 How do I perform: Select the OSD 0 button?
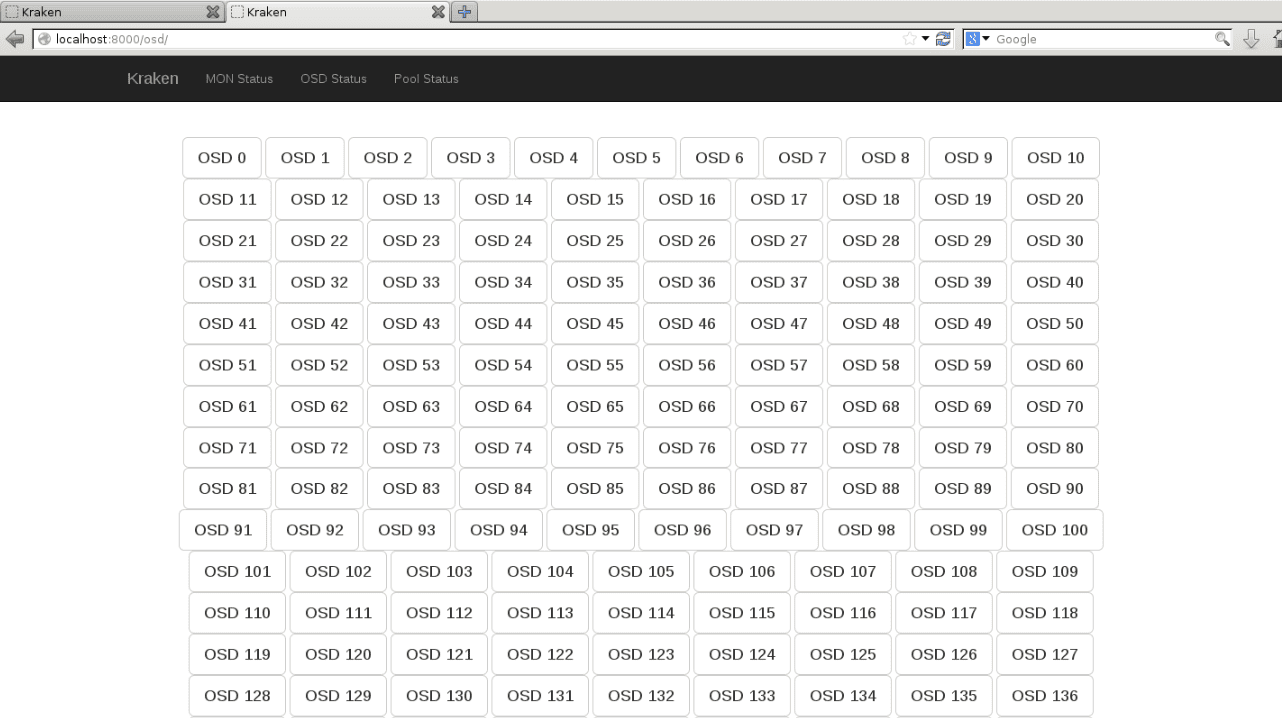[x=222, y=158]
